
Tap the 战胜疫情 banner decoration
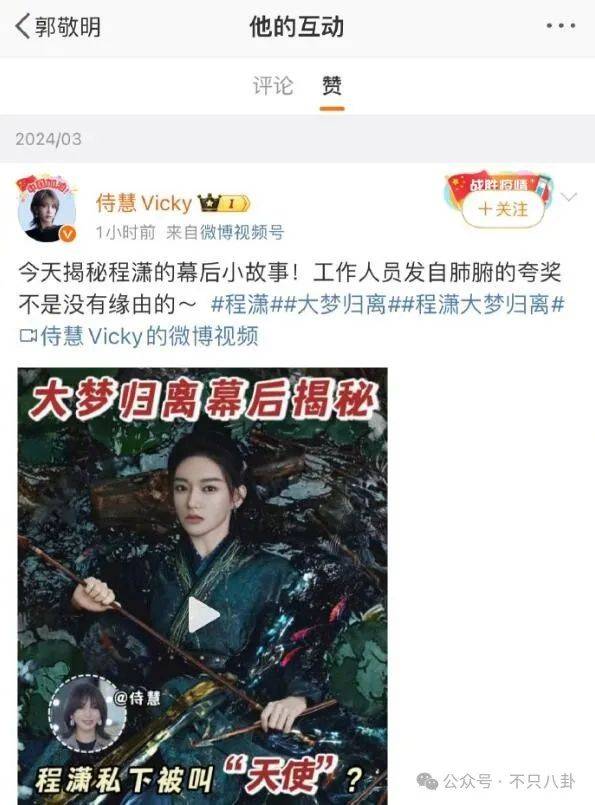click(500, 184)
